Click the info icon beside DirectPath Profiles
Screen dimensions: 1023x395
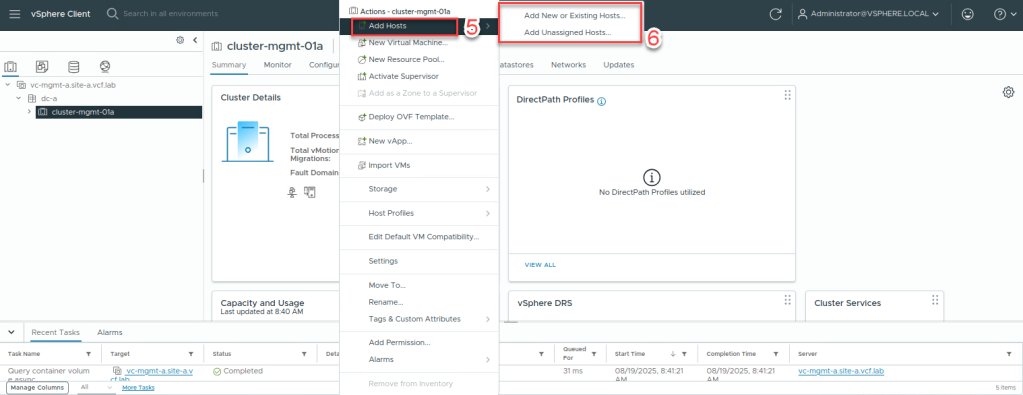click(602, 101)
